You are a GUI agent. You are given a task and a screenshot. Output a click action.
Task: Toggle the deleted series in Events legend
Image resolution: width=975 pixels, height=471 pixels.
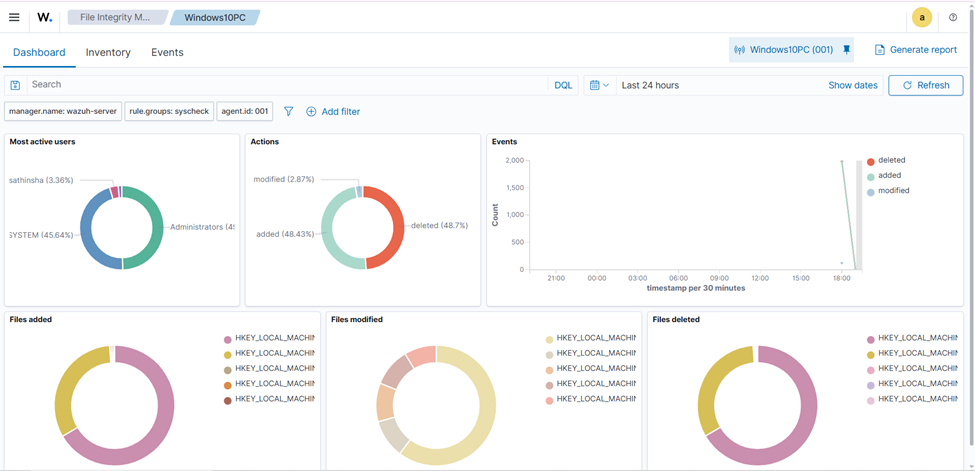click(x=886, y=161)
